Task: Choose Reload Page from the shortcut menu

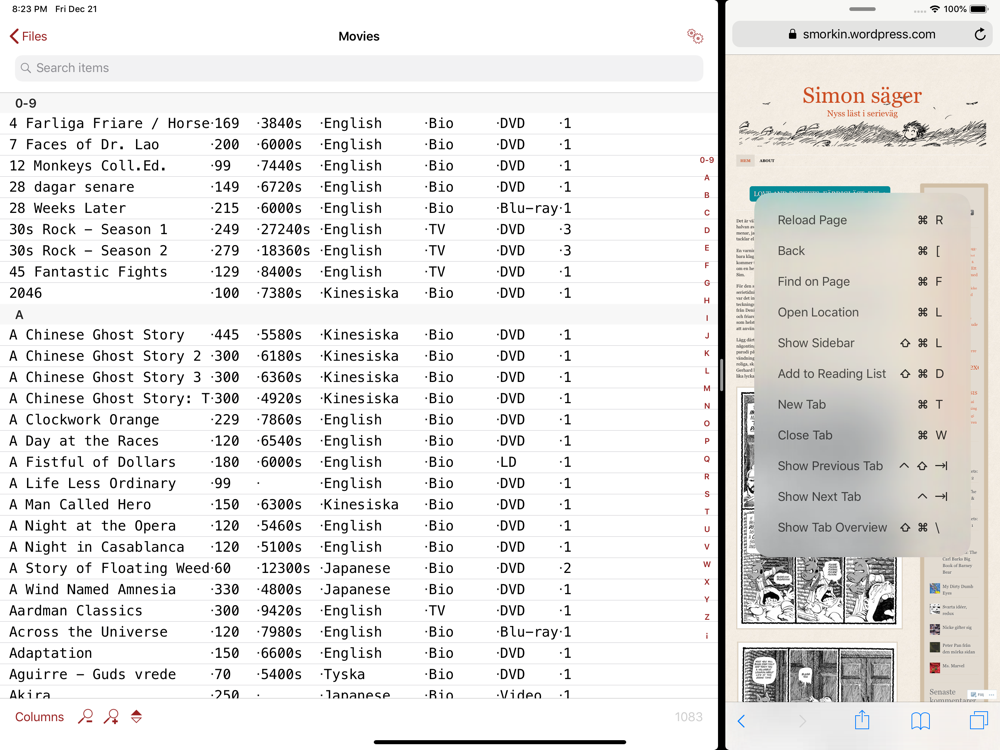Action: (x=862, y=220)
